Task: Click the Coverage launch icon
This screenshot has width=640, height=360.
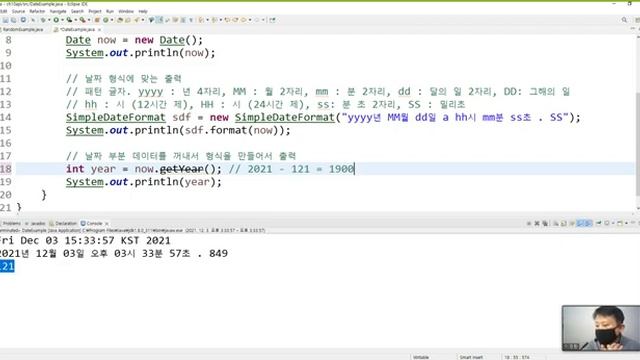Action: 69,20
